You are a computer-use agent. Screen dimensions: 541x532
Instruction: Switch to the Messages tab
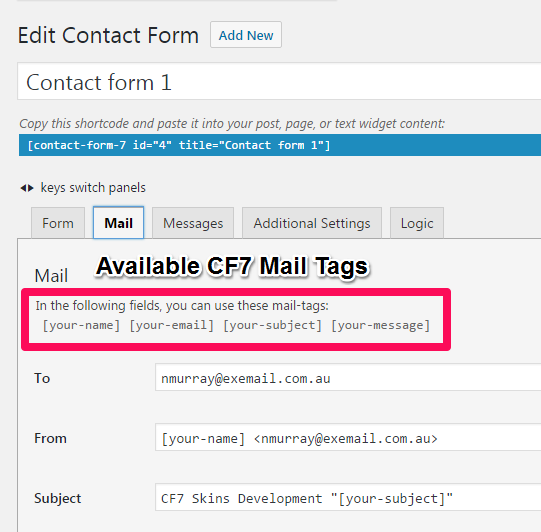[x=193, y=223]
